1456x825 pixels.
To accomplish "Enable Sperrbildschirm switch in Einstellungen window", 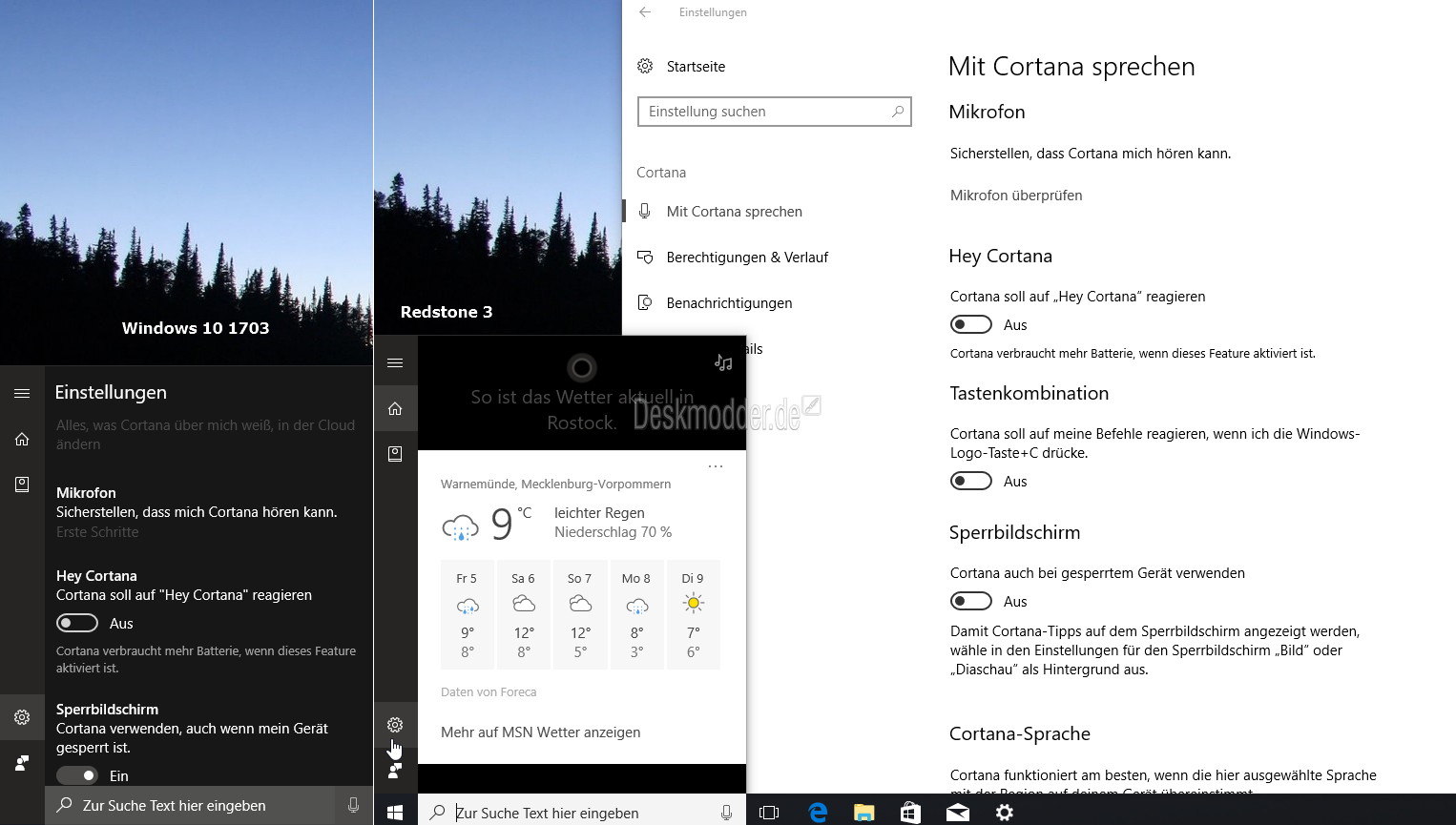I will pos(971,602).
